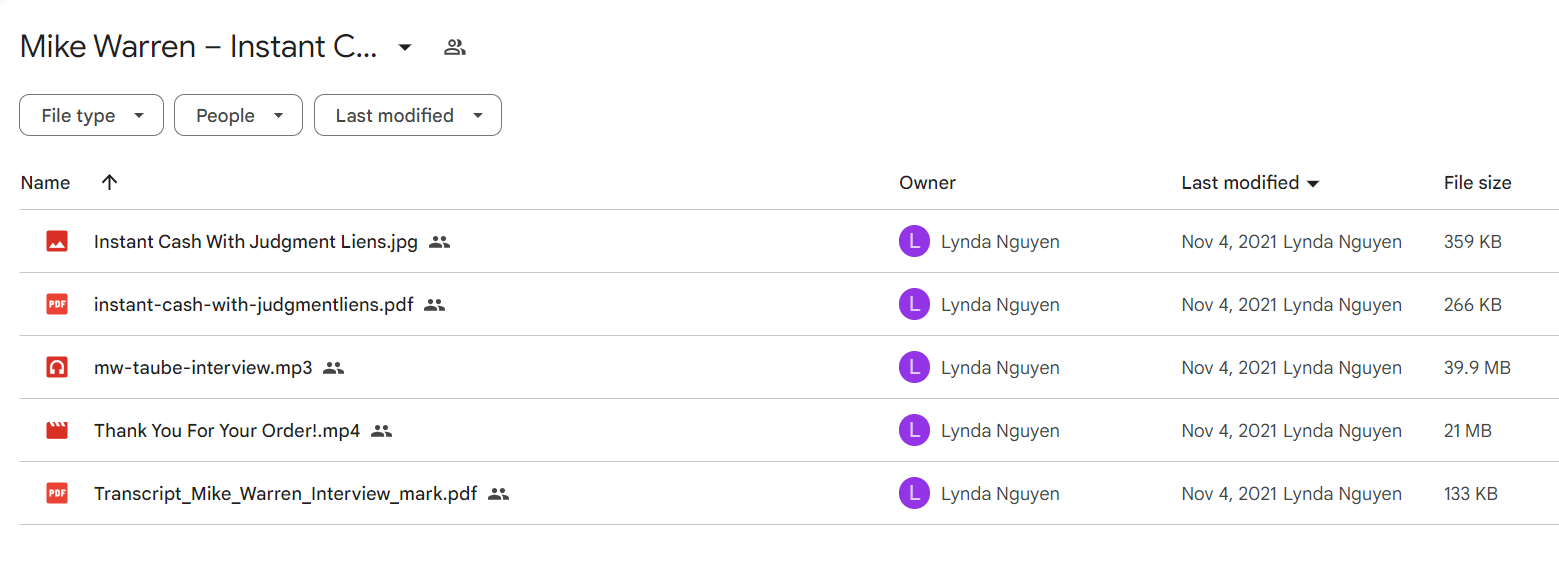Open Instant Cash With Judgment Liens.jpg
1559x572 pixels.
coord(256,241)
